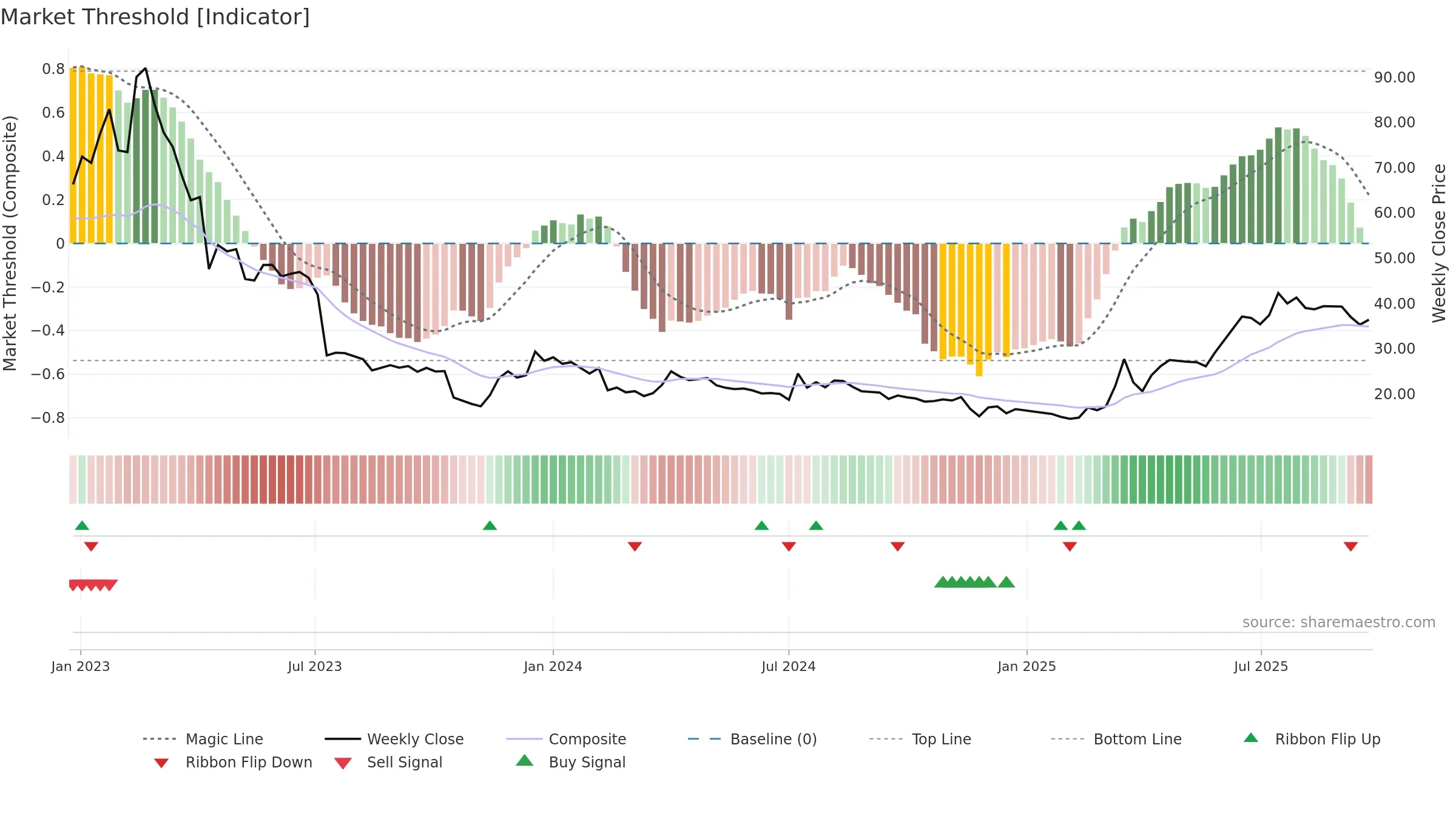
Task: Click the 20.00 price axis label
Action: (x=1395, y=394)
